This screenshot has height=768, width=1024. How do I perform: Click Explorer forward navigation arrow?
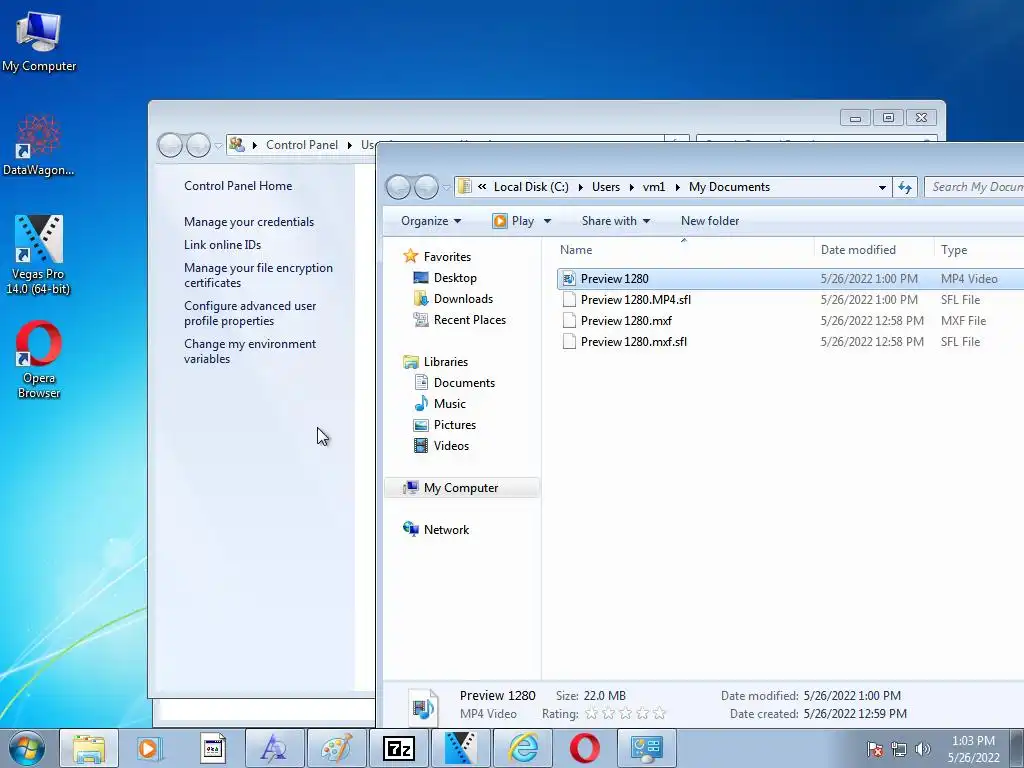[426, 188]
